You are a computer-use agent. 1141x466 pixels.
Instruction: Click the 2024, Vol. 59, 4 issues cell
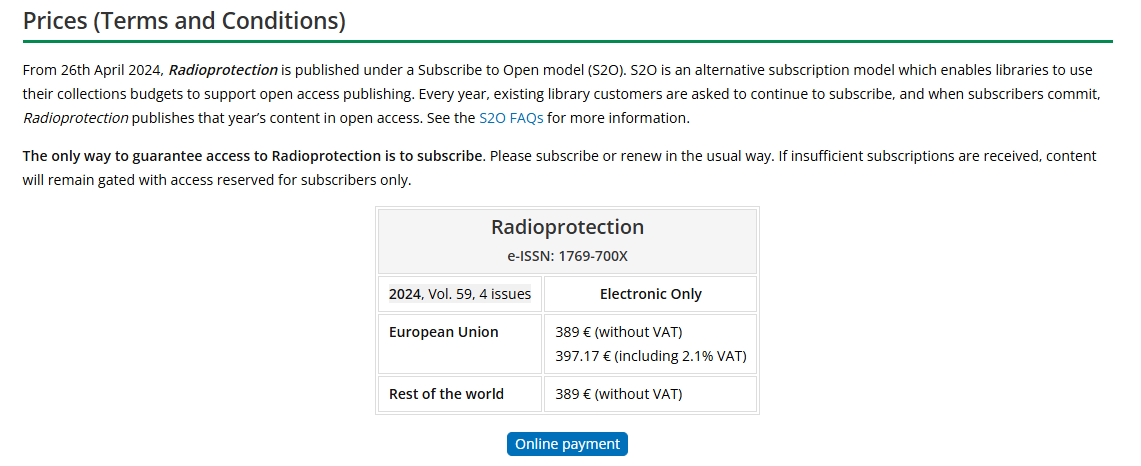[460, 294]
